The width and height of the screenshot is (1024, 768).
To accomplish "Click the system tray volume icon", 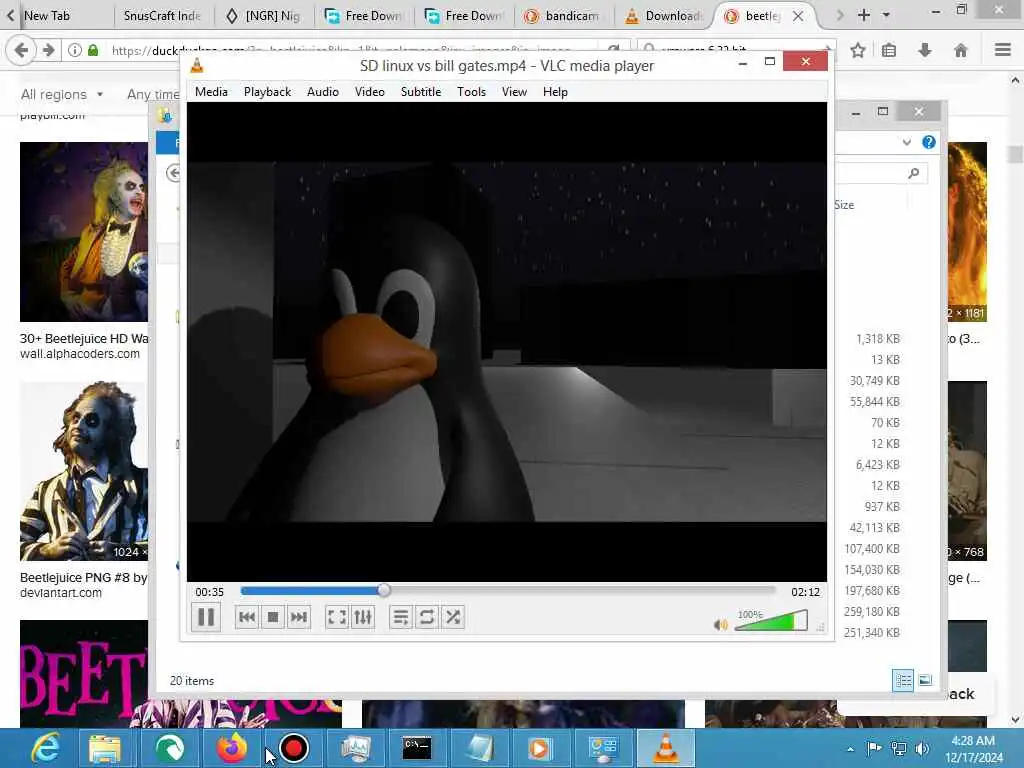I will coord(922,748).
